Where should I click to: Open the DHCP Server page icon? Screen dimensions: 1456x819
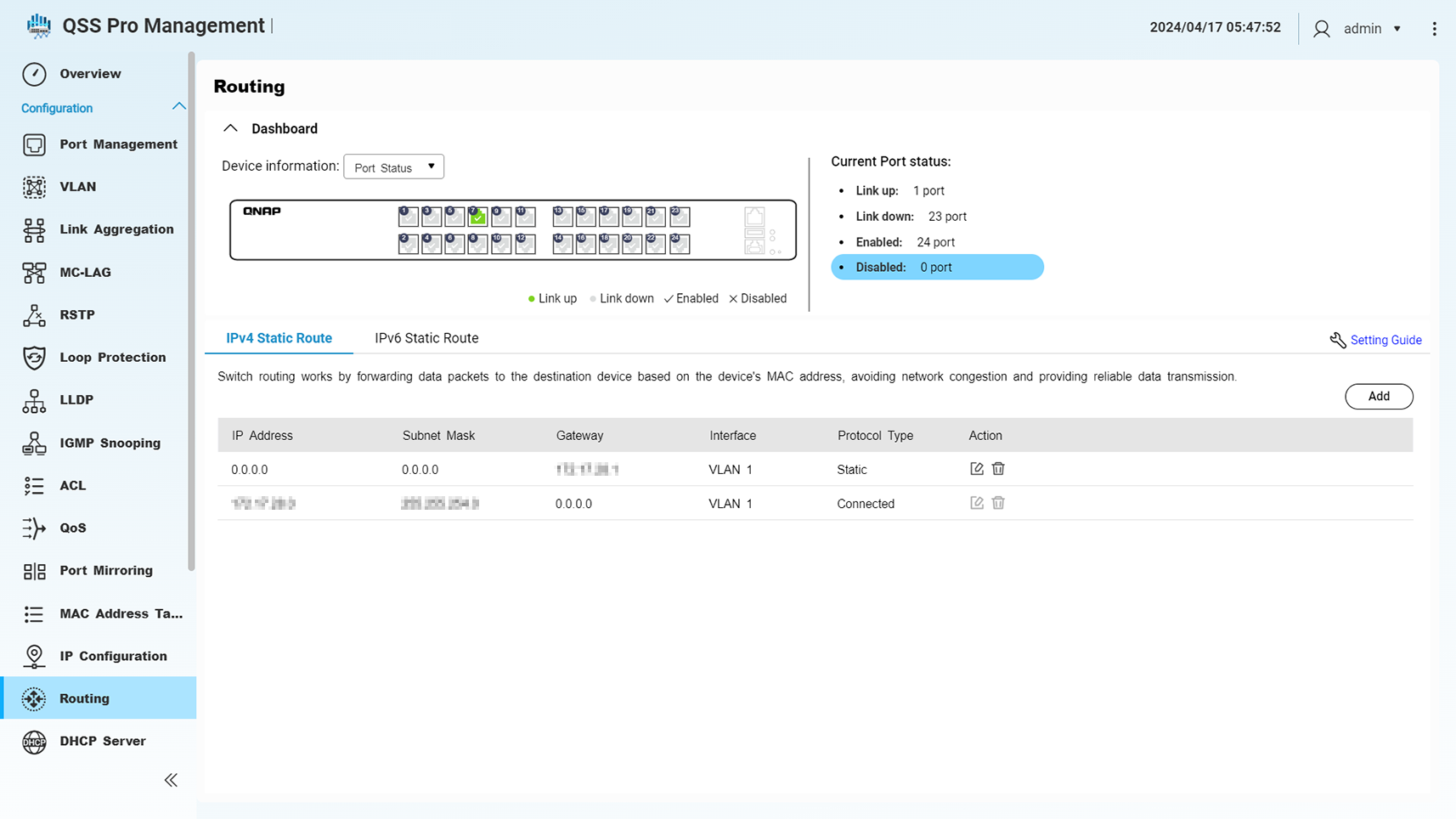click(34, 741)
